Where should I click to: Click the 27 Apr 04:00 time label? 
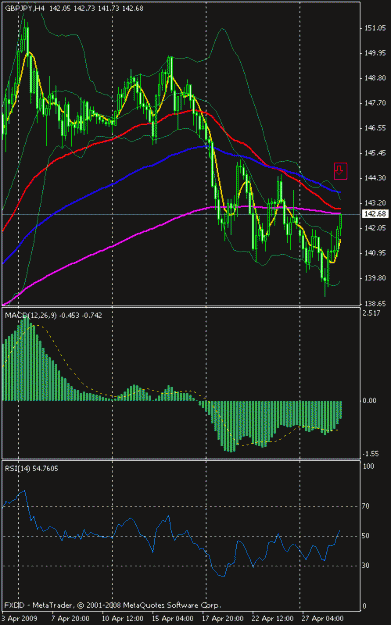click(x=322, y=619)
